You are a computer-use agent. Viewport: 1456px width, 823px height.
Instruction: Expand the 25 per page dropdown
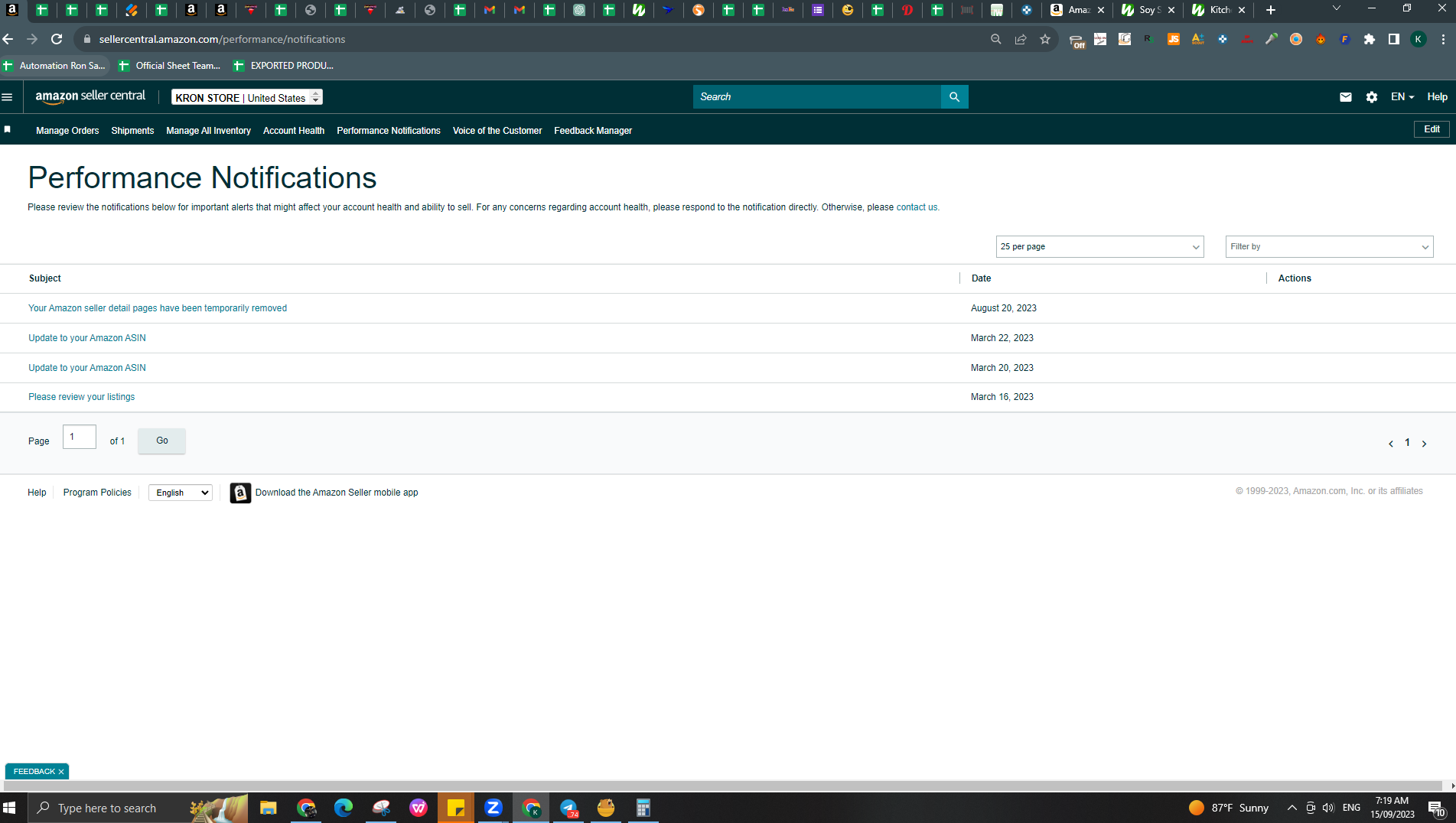point(1099,247)
